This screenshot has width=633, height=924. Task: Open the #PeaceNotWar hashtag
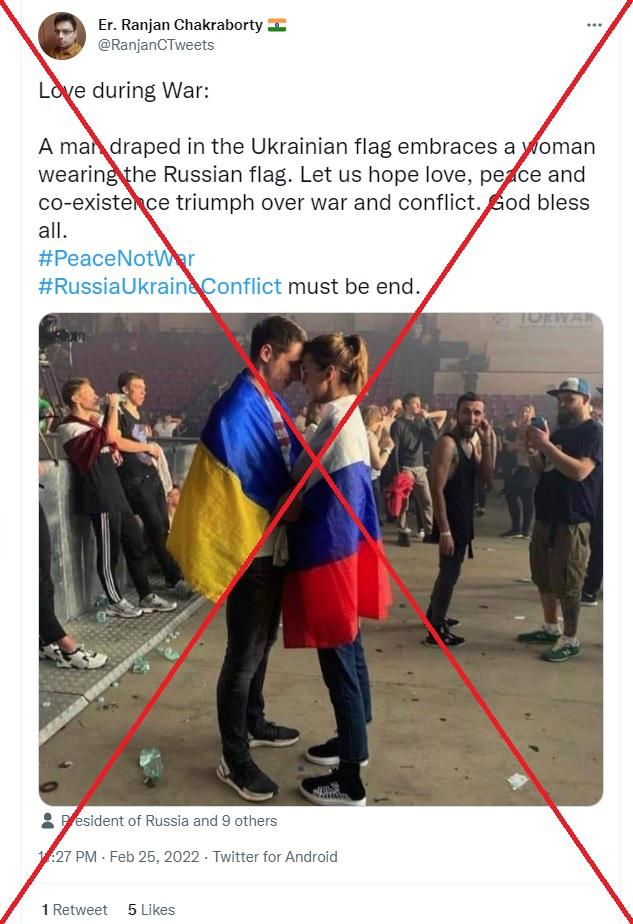[116, 258]
